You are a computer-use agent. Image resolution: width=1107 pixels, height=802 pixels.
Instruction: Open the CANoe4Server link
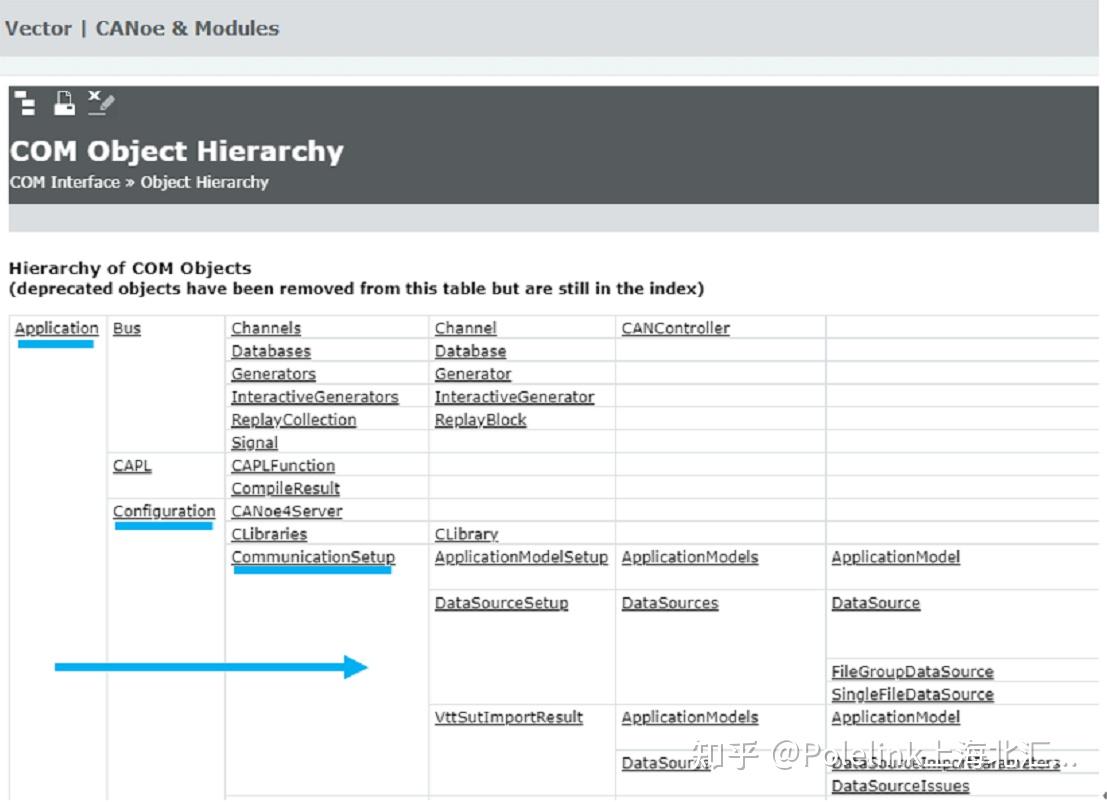(x=287, y=511)
